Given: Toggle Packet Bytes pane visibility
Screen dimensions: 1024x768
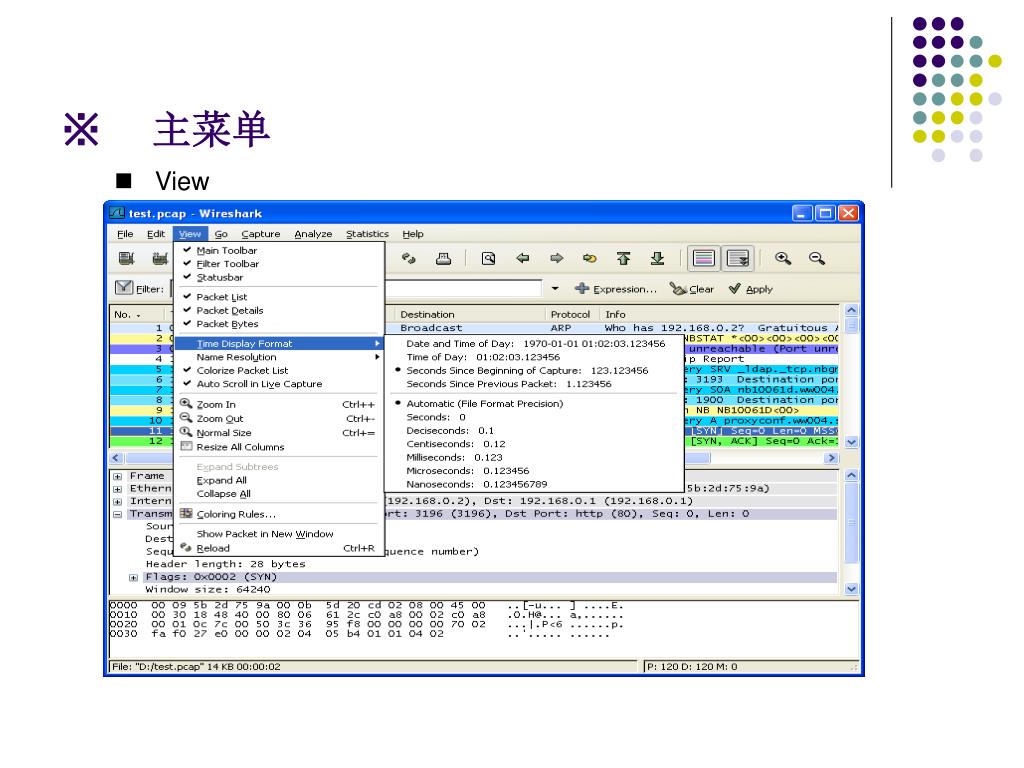Looking at the screenshot, I should (x=227, y=324).
